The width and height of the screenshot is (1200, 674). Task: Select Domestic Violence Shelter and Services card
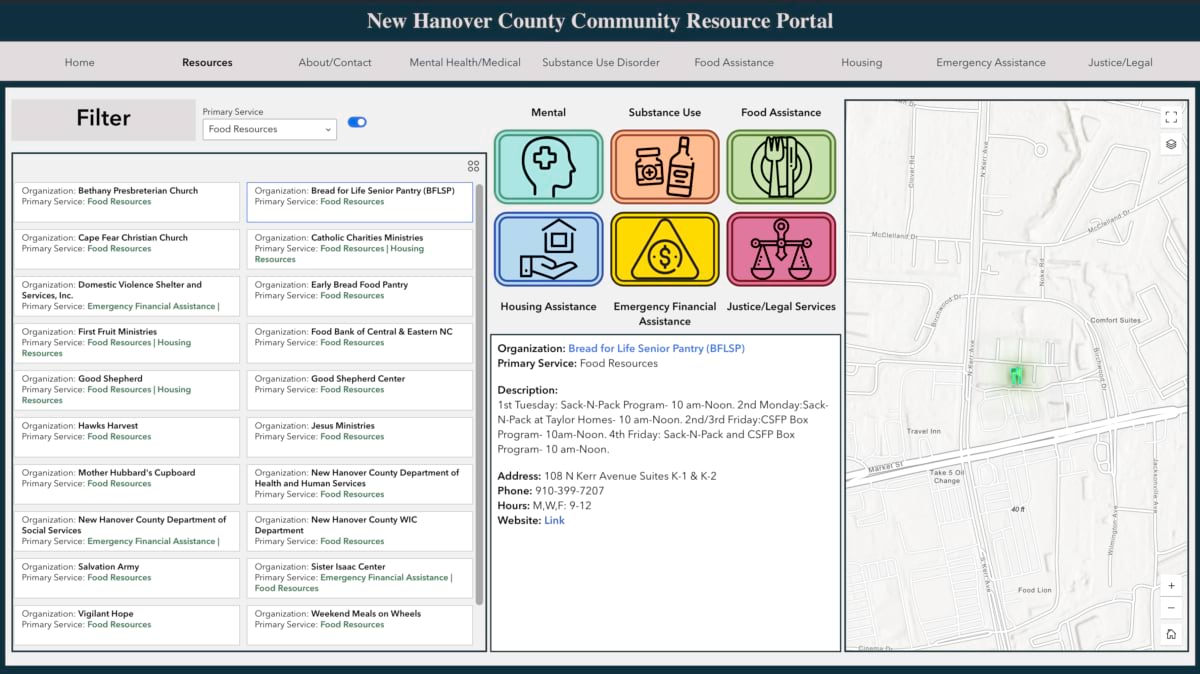(x=127, y=296)
